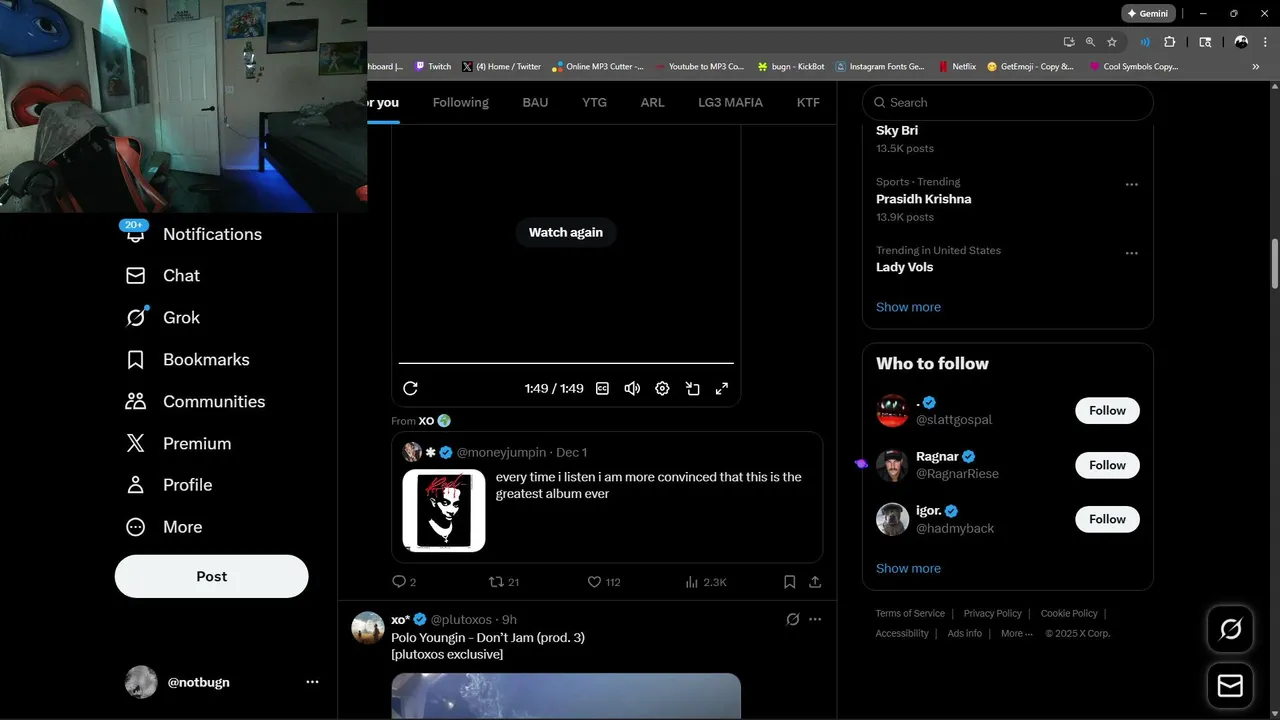Enter fullscreen video mode
Image resolution: width=1280 pixels, height=720 pixels.
coord(722,388)
